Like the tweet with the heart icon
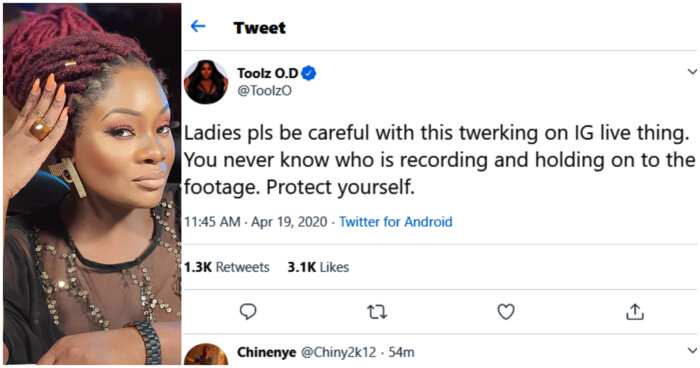Image resolution: width=700 pixels, height=368 pixels. pyautogui.click(x=506, y=312)
